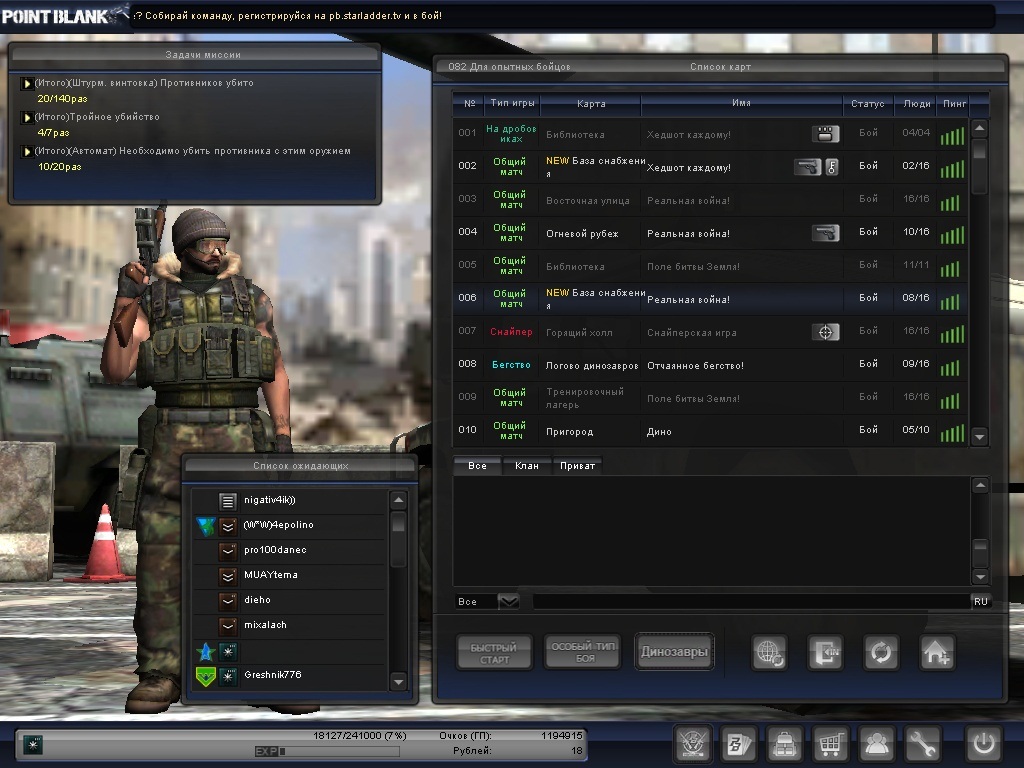
Task: Refresh the room list with circular arrows
Action: click(881, 653)
